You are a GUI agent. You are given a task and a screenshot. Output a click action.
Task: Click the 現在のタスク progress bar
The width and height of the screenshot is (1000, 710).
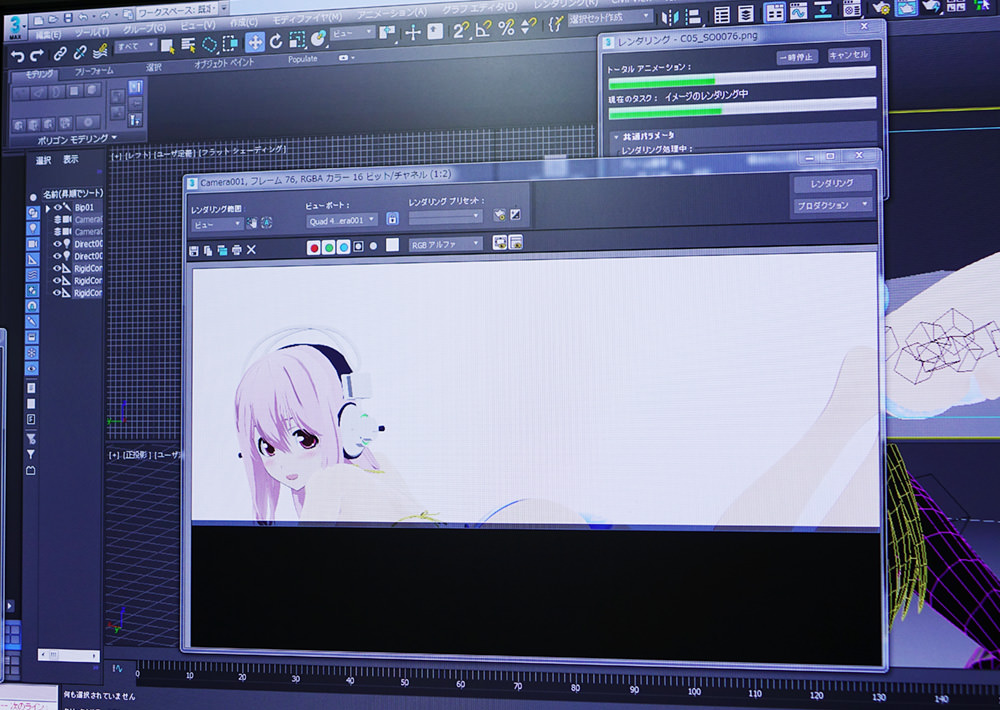[x=742, y=107]
